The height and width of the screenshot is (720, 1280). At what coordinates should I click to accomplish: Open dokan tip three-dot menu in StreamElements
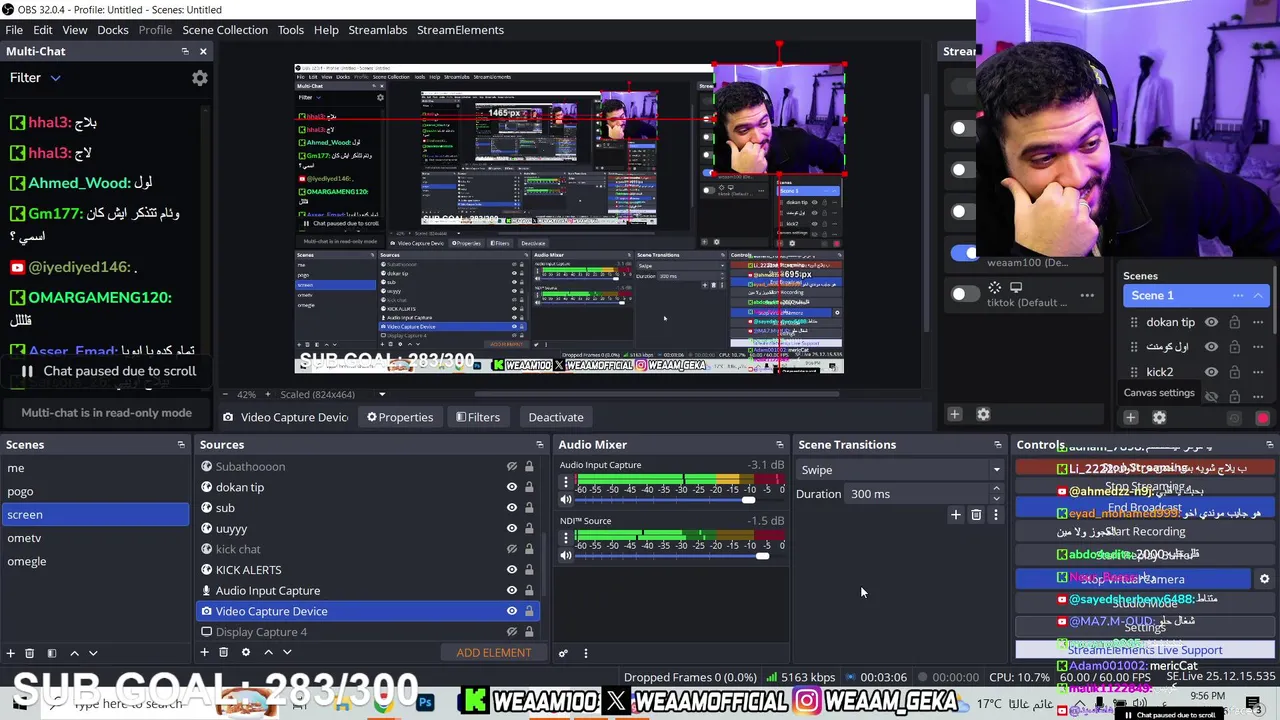click(1258, 322)
